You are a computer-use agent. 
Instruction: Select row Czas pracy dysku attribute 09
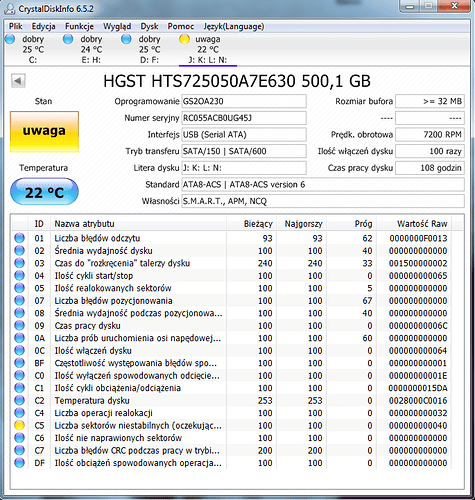click(231, 325)
